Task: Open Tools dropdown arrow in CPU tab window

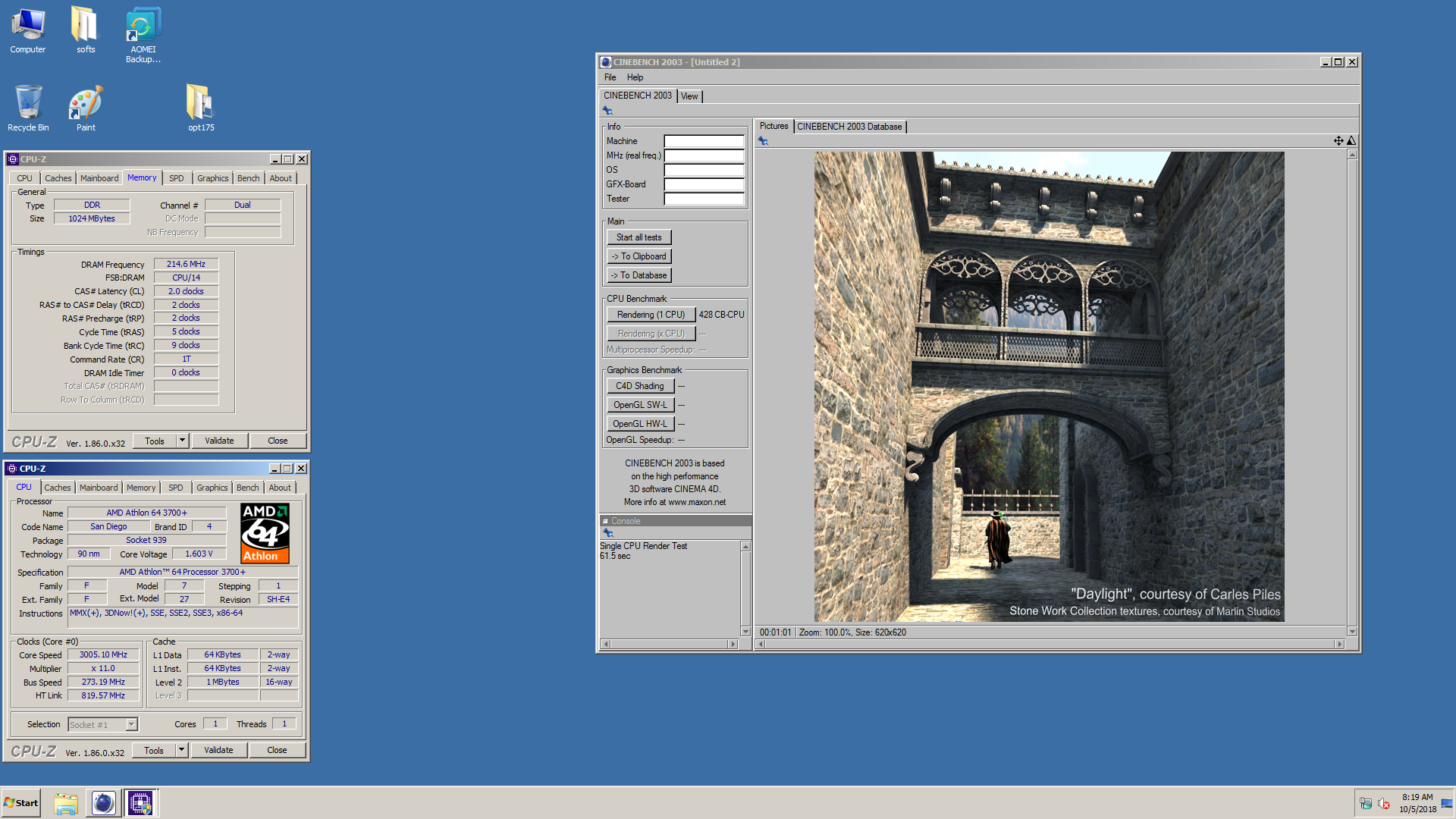Action: (x=181, y=750)
